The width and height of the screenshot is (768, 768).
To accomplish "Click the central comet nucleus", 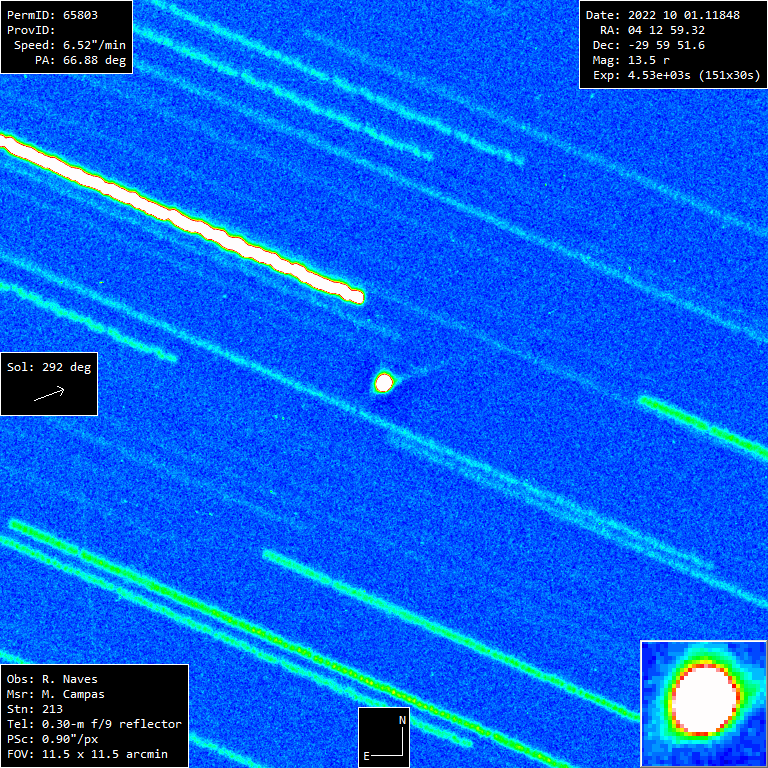I will [384, 383].
